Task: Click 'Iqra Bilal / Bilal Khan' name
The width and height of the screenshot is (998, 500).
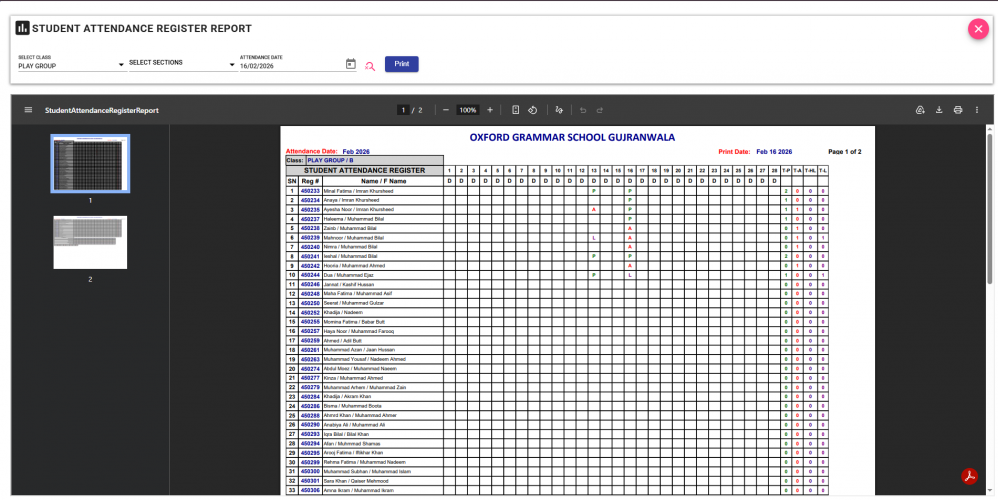Action: coord(346,434)
